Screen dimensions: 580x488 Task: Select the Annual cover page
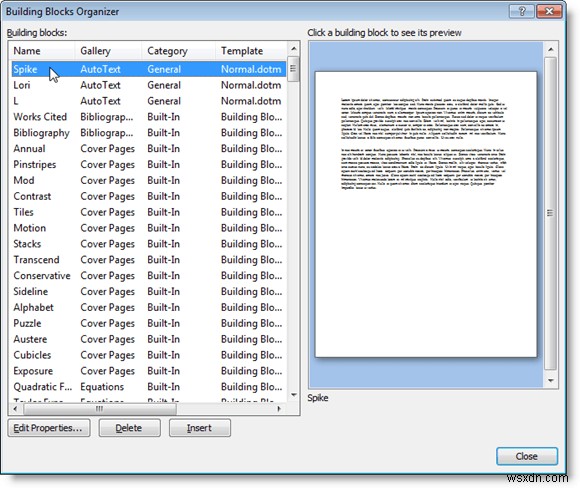click(149, 149)
